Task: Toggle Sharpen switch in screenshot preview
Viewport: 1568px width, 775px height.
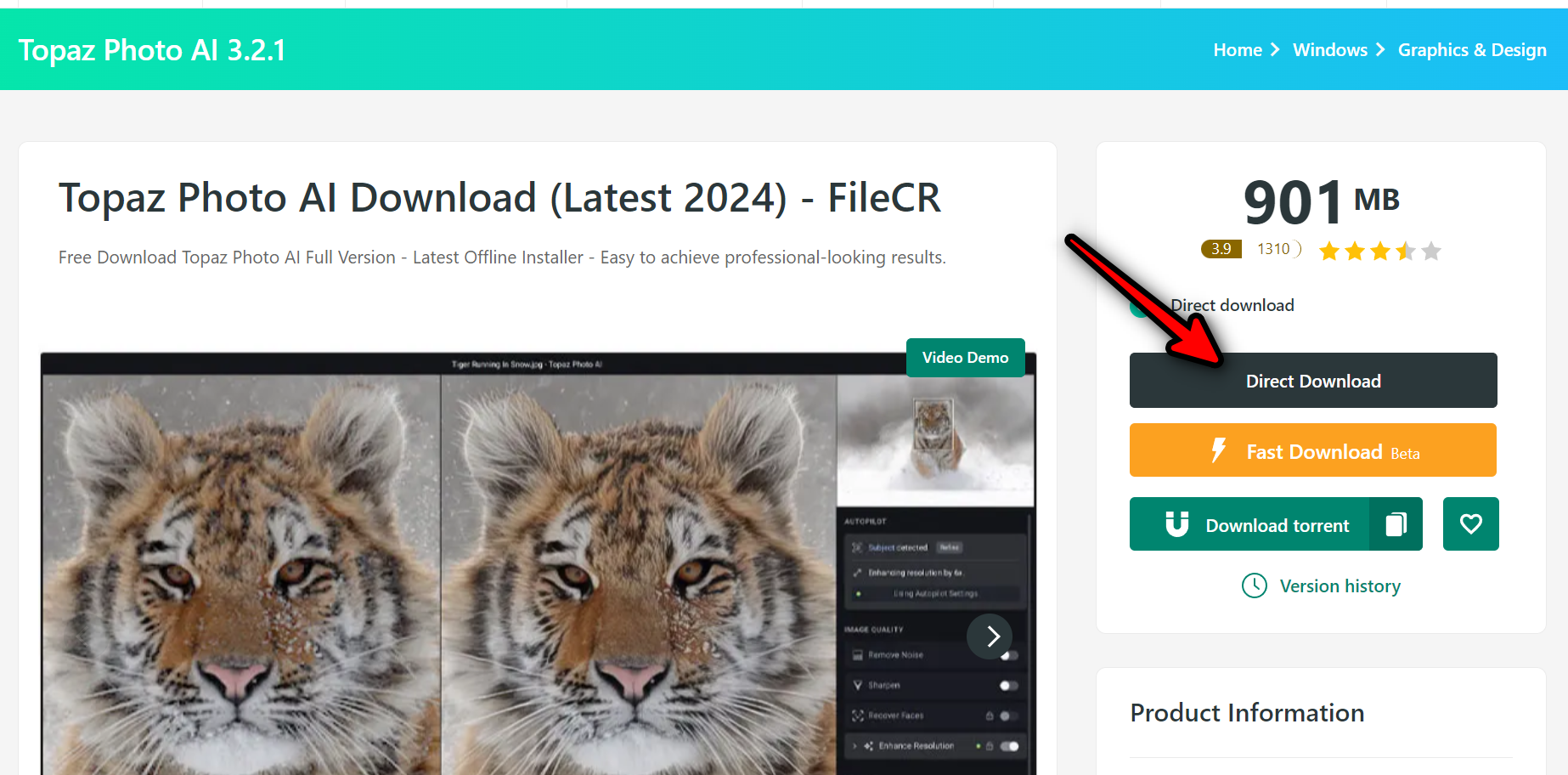Action: point(1008,685)
